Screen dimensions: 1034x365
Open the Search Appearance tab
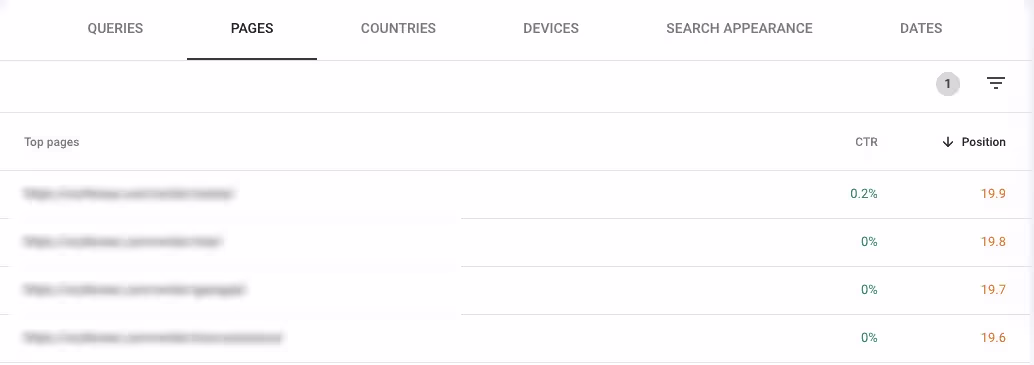(x=739, y=29)
